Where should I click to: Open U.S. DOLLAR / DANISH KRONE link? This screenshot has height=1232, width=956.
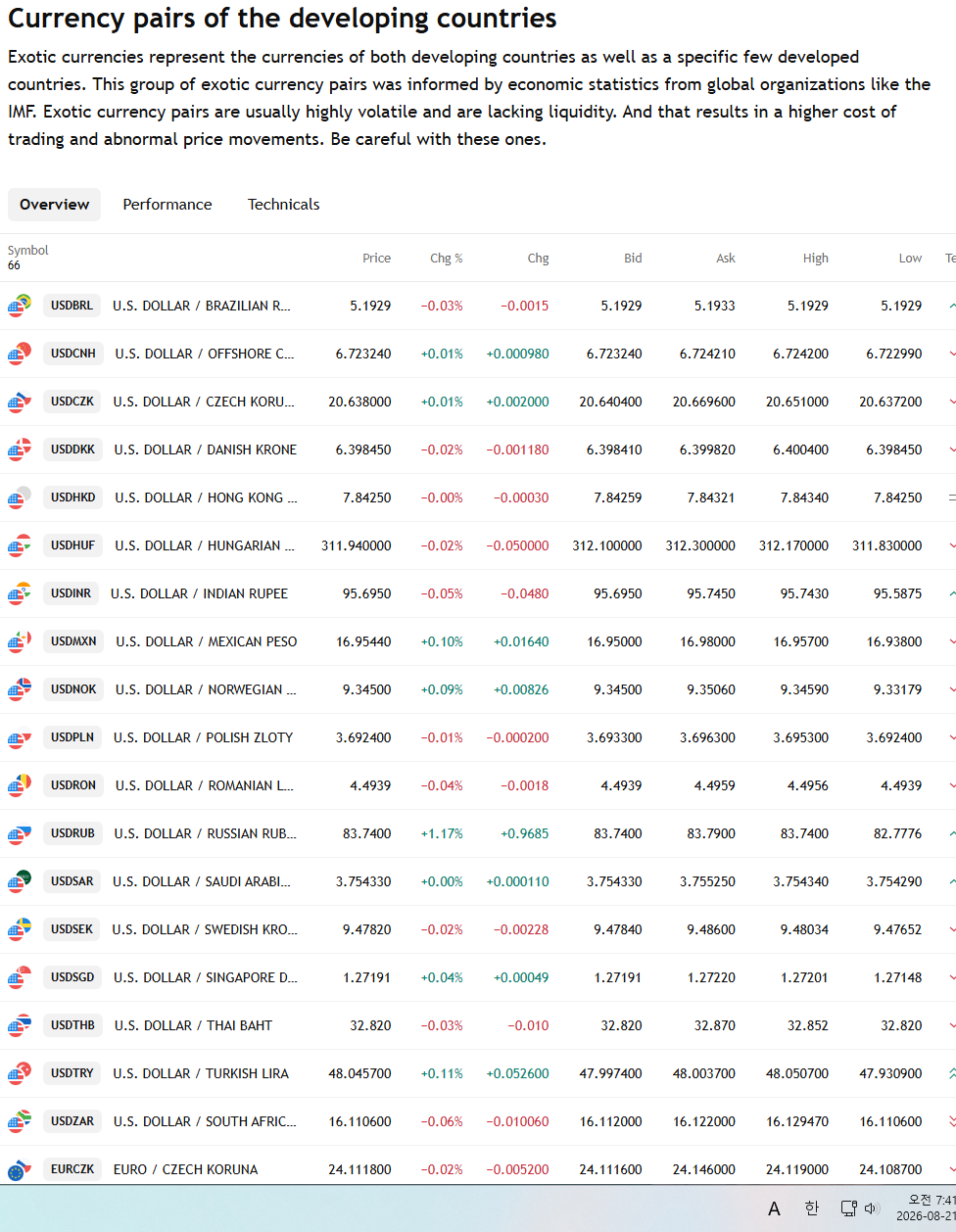[205, 450]
